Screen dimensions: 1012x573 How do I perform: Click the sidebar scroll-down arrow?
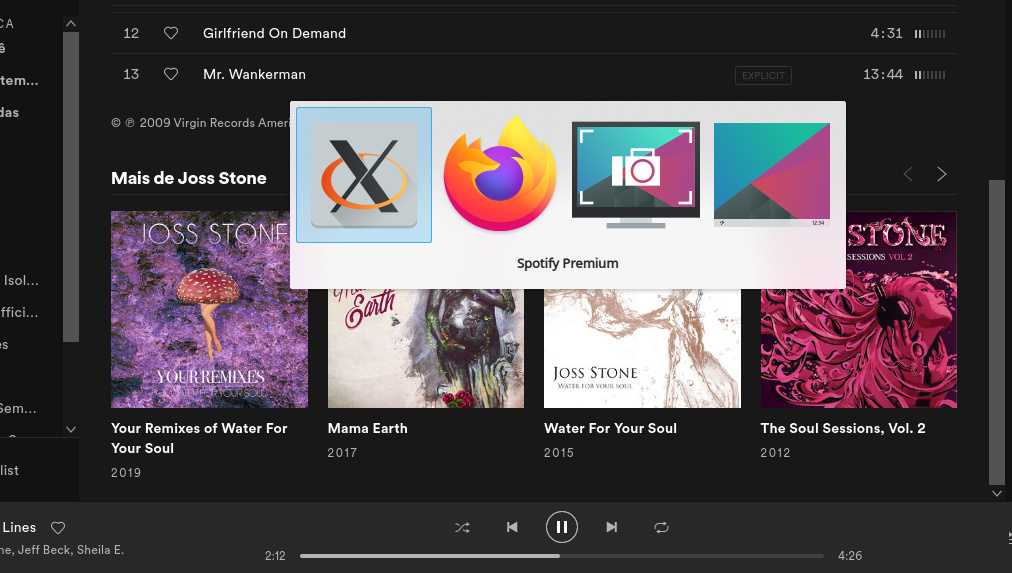(x=71, y=429)
